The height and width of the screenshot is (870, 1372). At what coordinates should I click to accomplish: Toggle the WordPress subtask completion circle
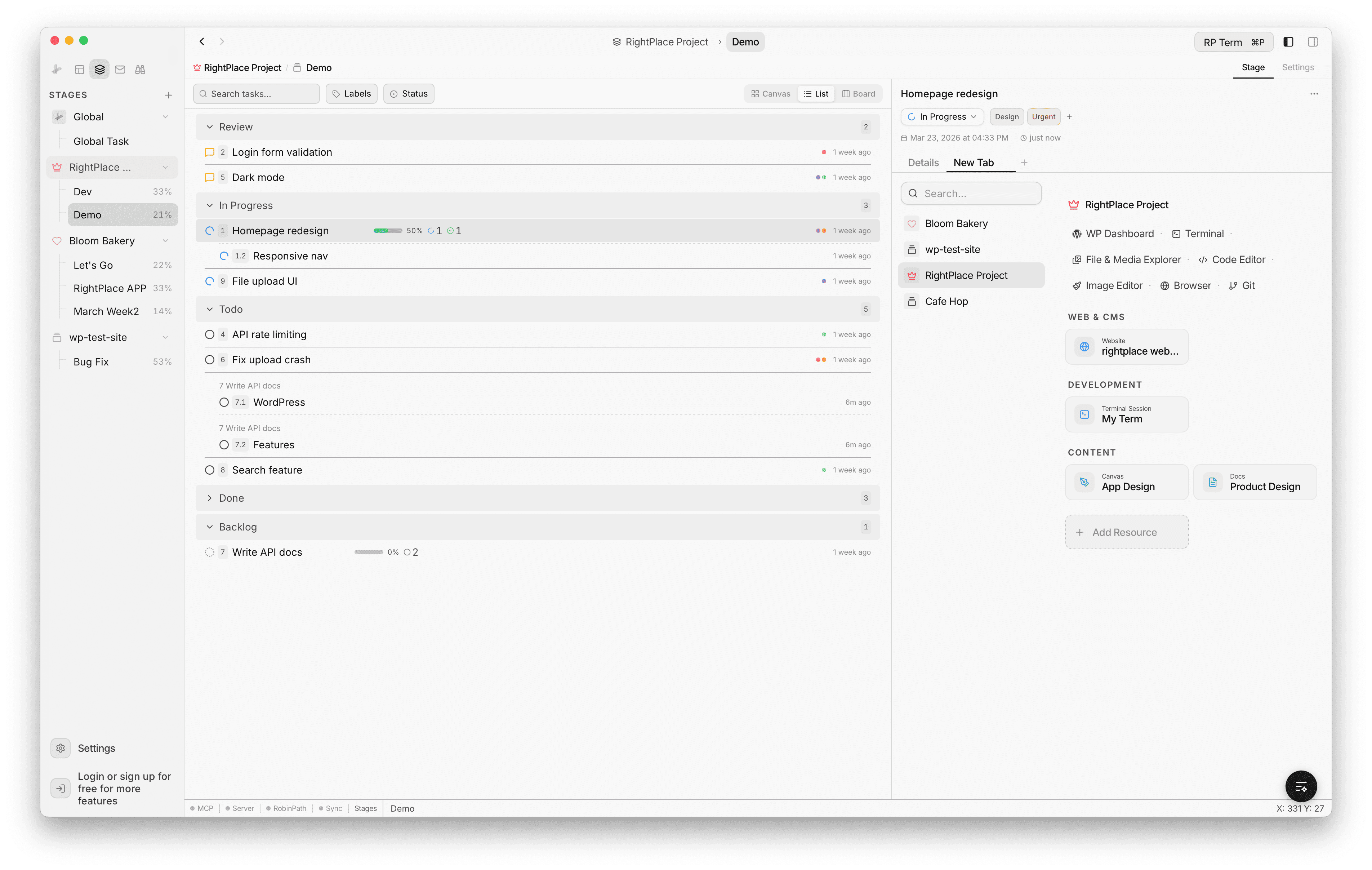pos(224,402)
